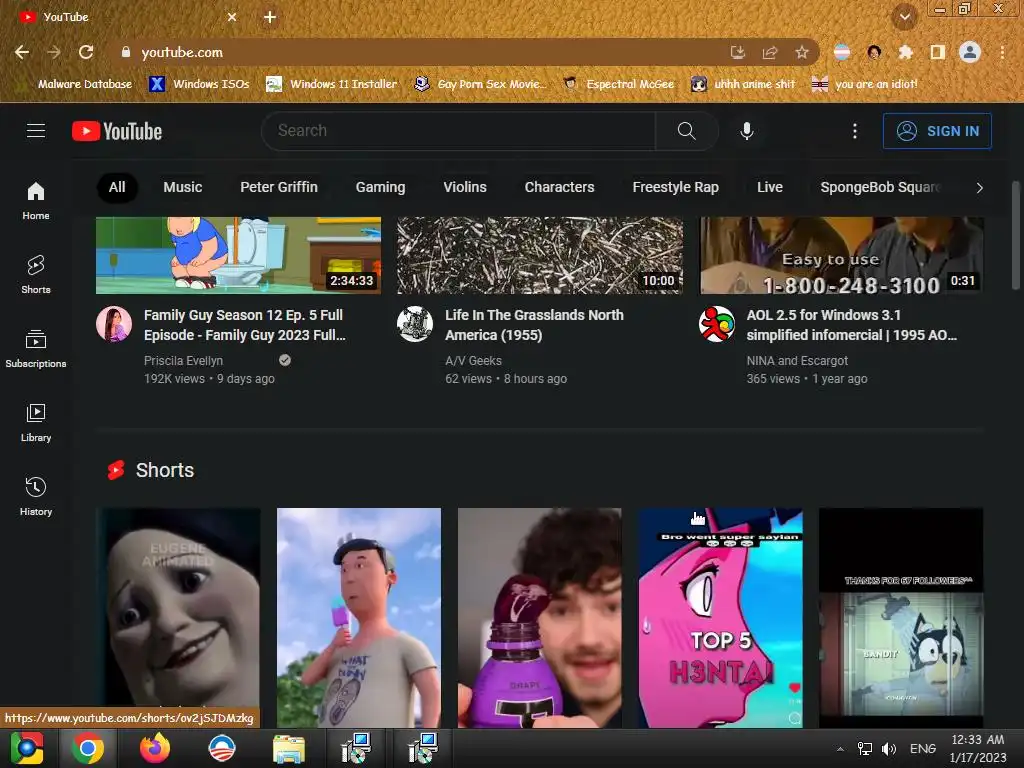Click install app icon in address bar

point(738,52)
